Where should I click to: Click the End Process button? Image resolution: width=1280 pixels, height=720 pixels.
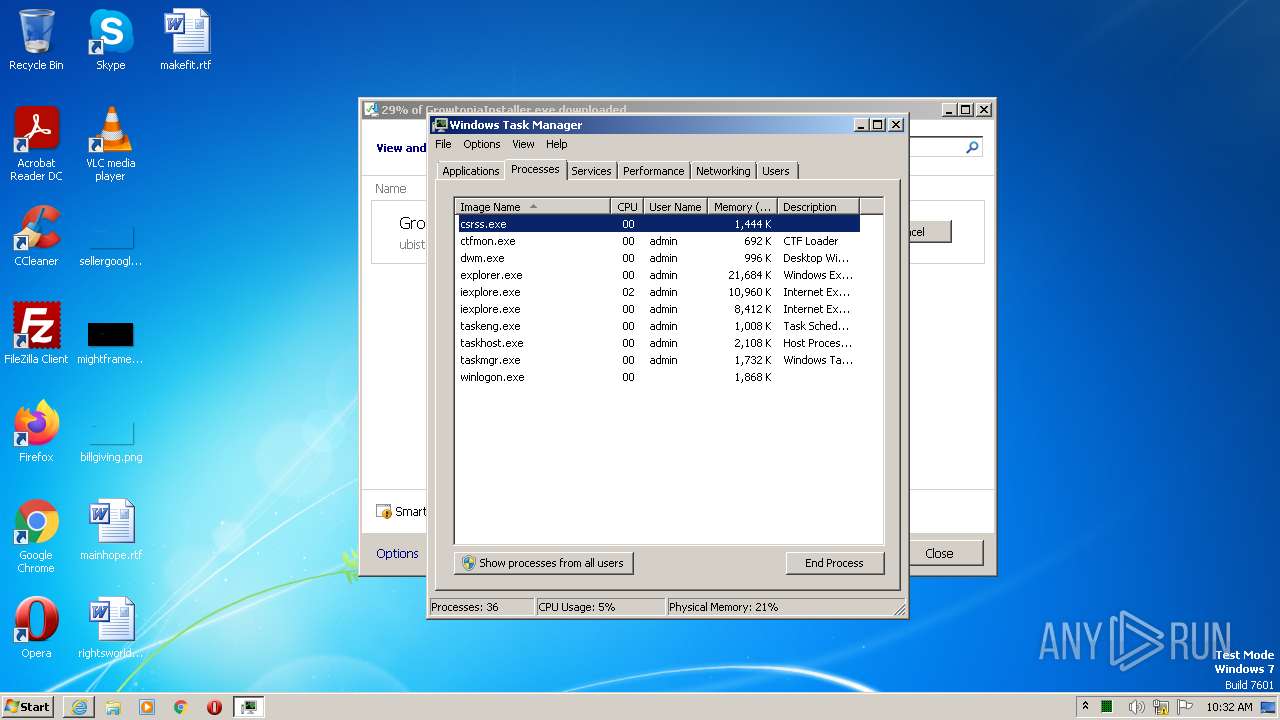click(x=834, y=563)
